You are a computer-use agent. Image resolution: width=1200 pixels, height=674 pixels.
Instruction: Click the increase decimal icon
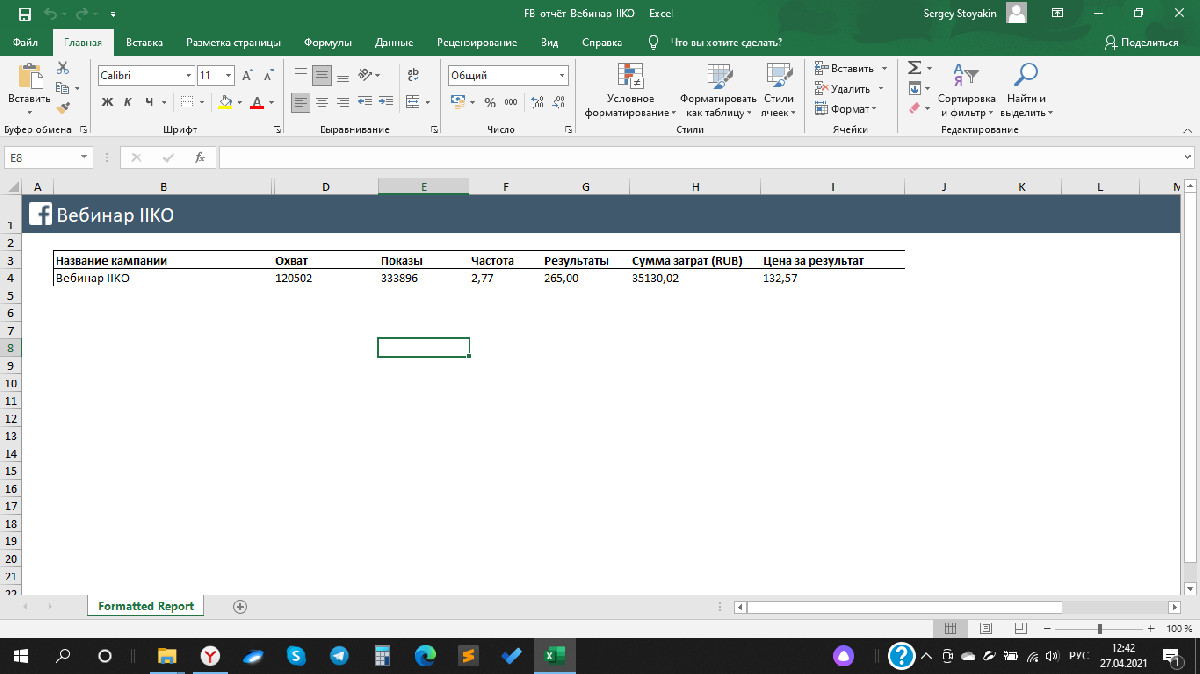[538, 102]
